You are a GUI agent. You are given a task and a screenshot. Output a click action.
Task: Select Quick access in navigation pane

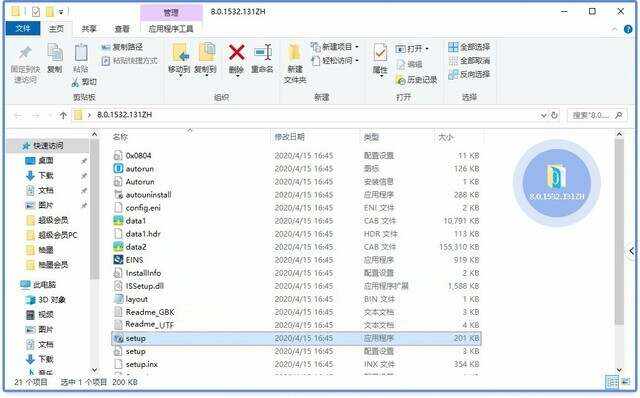[48, 146]
